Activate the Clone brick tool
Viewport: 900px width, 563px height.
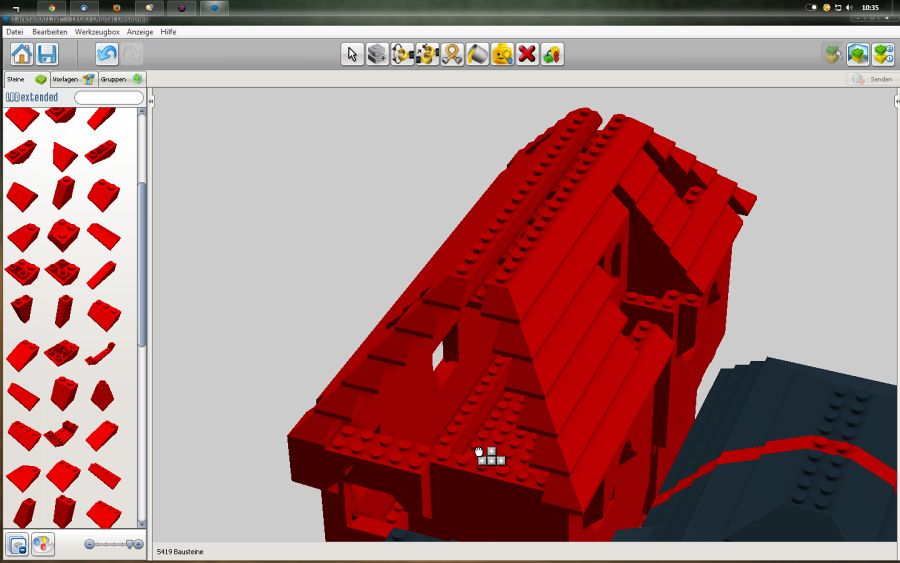click(x=377, y=54)
